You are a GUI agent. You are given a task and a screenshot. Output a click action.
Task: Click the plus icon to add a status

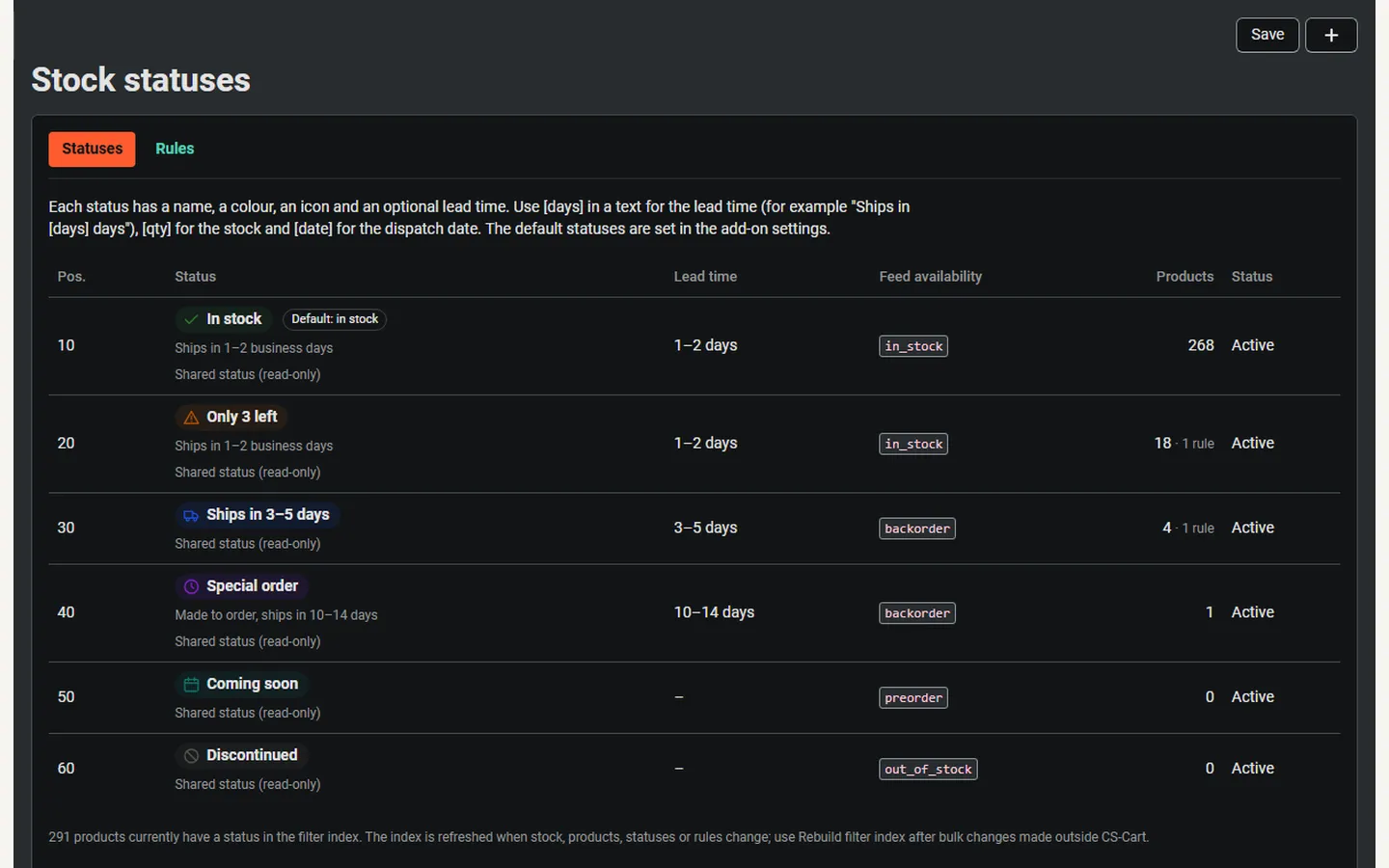[1331, 35]
